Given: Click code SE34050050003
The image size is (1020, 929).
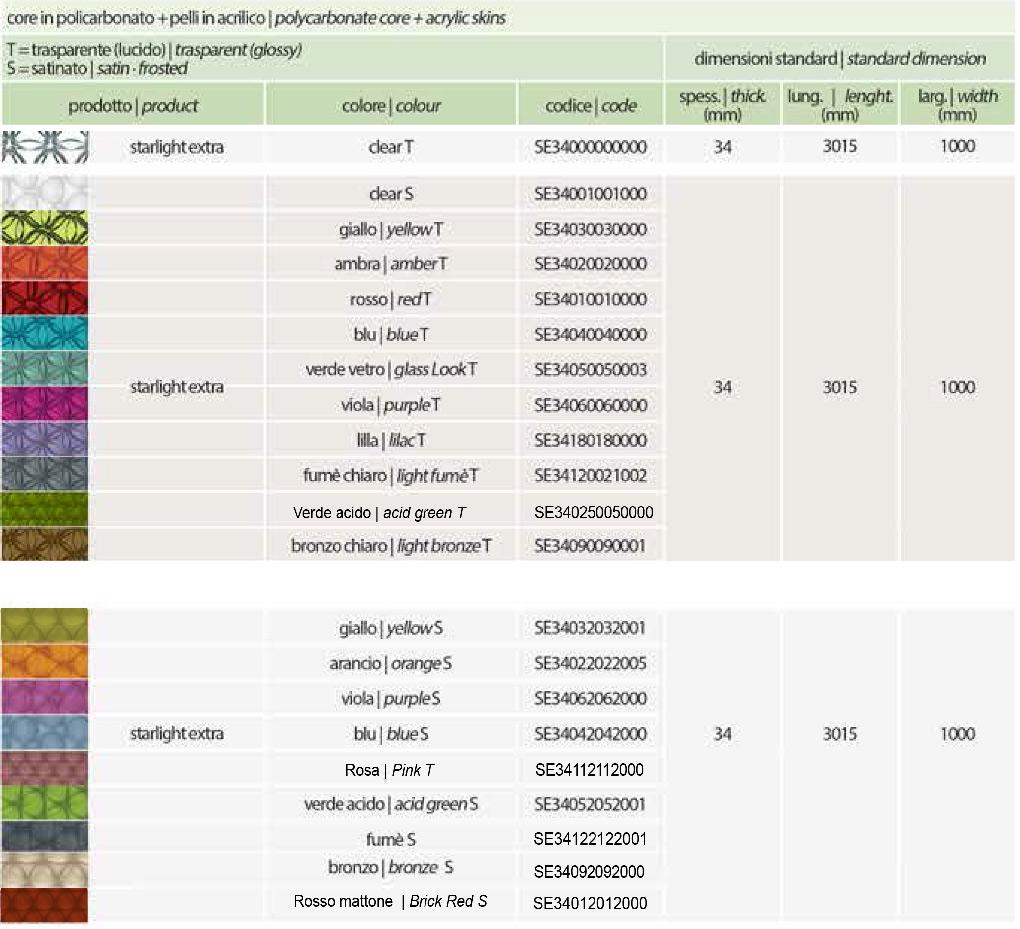Looking at the screenshot, I should coord(591,370).
